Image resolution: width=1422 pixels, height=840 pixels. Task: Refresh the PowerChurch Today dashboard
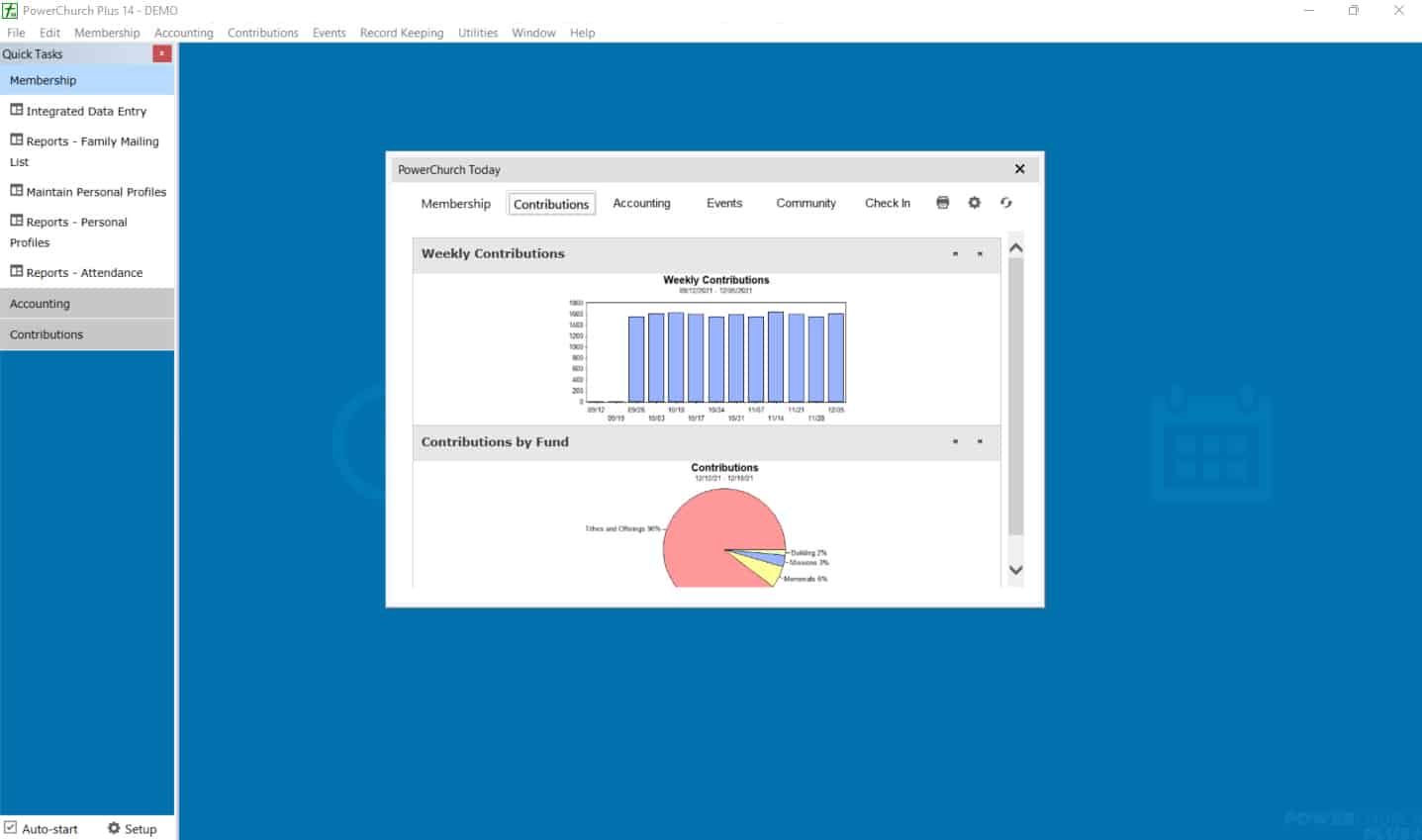tap(1005, 203)
